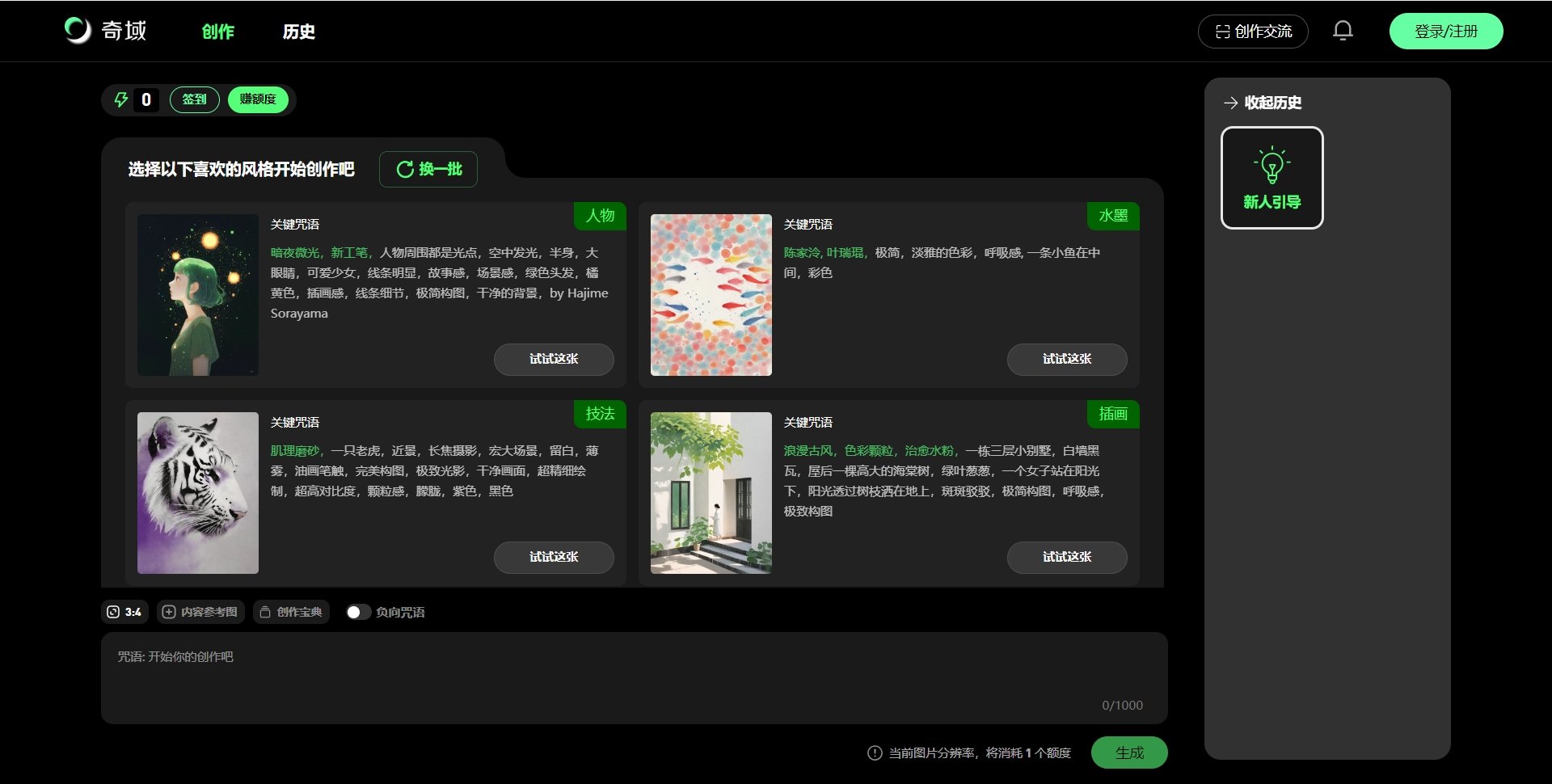Click the 奇域 logo icon
Image resolution: width=1552 pixels, height=784 pixels.
78,31
